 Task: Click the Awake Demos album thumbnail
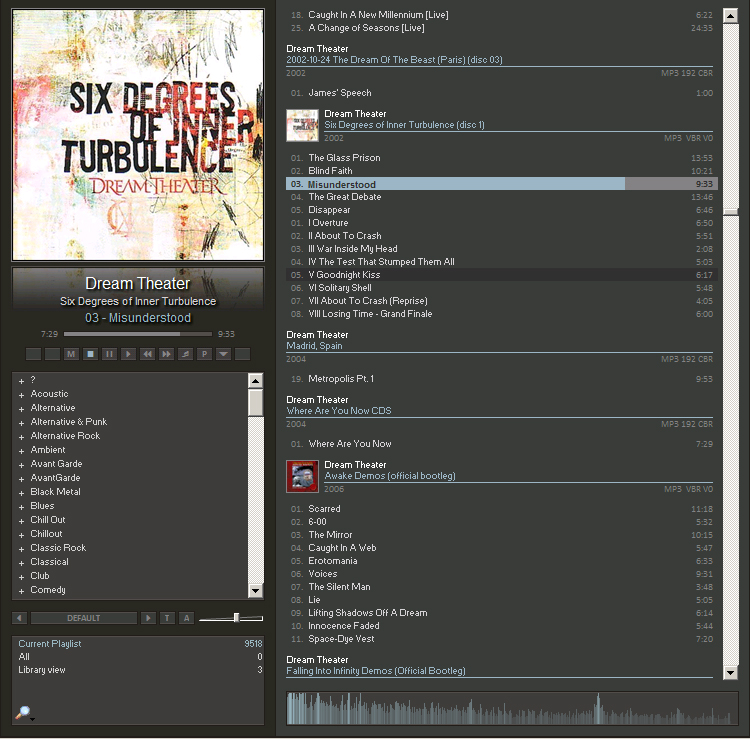pos(302,476)
